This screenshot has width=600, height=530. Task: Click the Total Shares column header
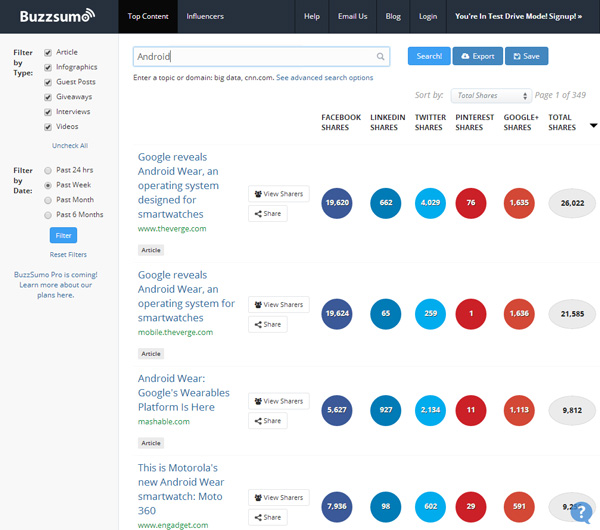point(562,122)
